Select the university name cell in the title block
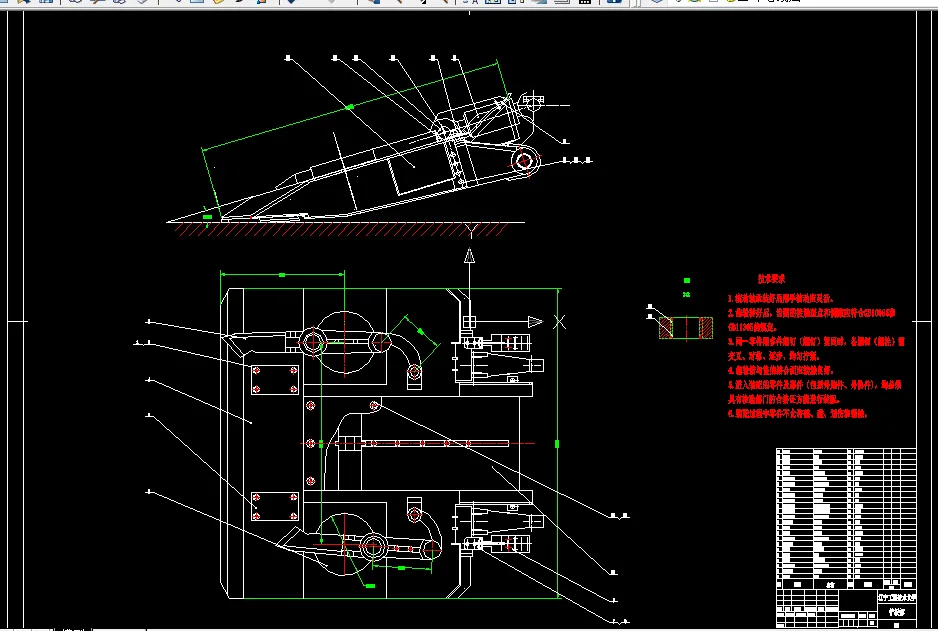Viewport: 938px width, 631px height. [x=897, y=597]
